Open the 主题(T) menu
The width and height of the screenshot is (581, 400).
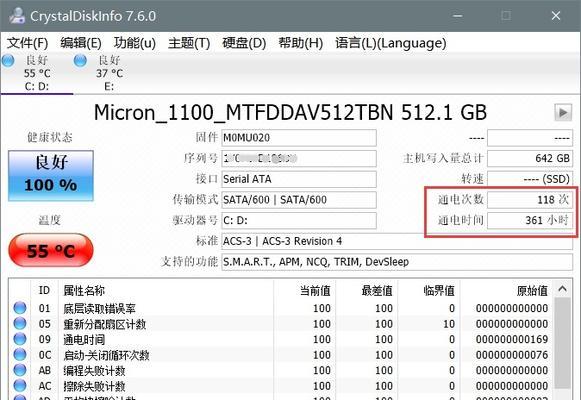189,43
